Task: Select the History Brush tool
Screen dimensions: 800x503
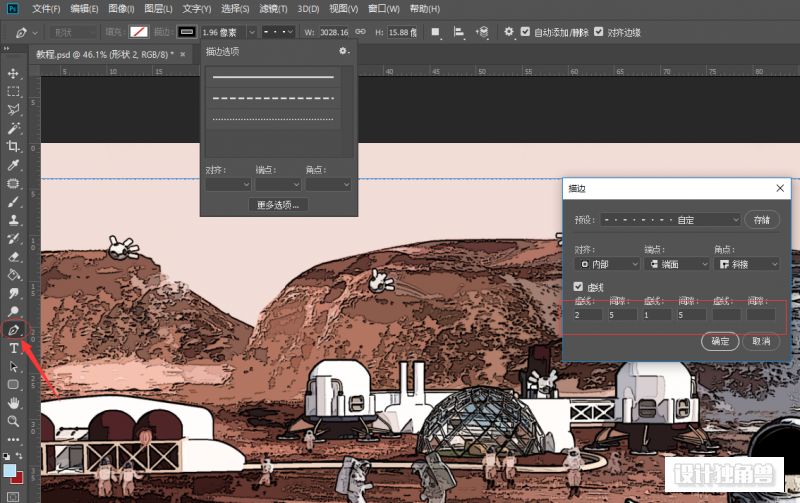Action: pyautogui.click(x=13, y=238)
